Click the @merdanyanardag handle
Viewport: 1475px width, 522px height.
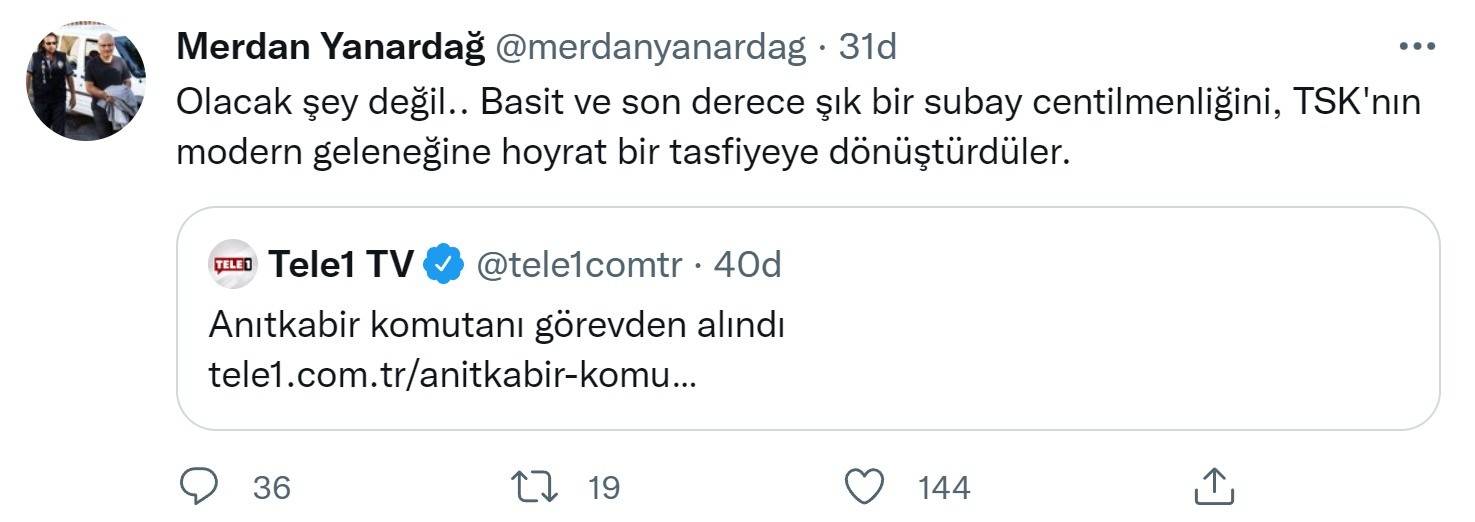click(x=651, y=46)
